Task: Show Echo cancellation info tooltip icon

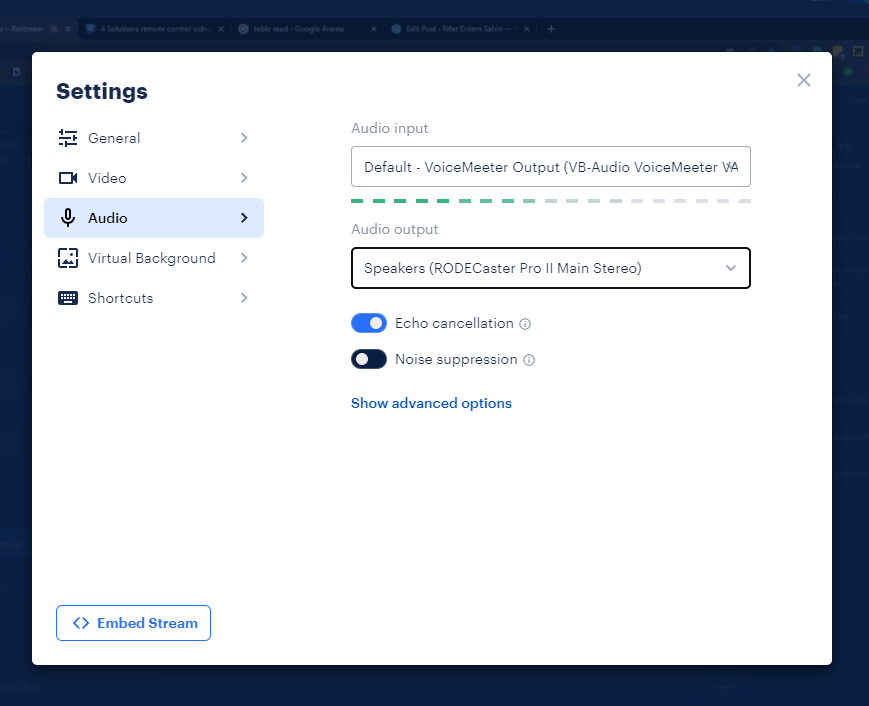Action: 525,324
